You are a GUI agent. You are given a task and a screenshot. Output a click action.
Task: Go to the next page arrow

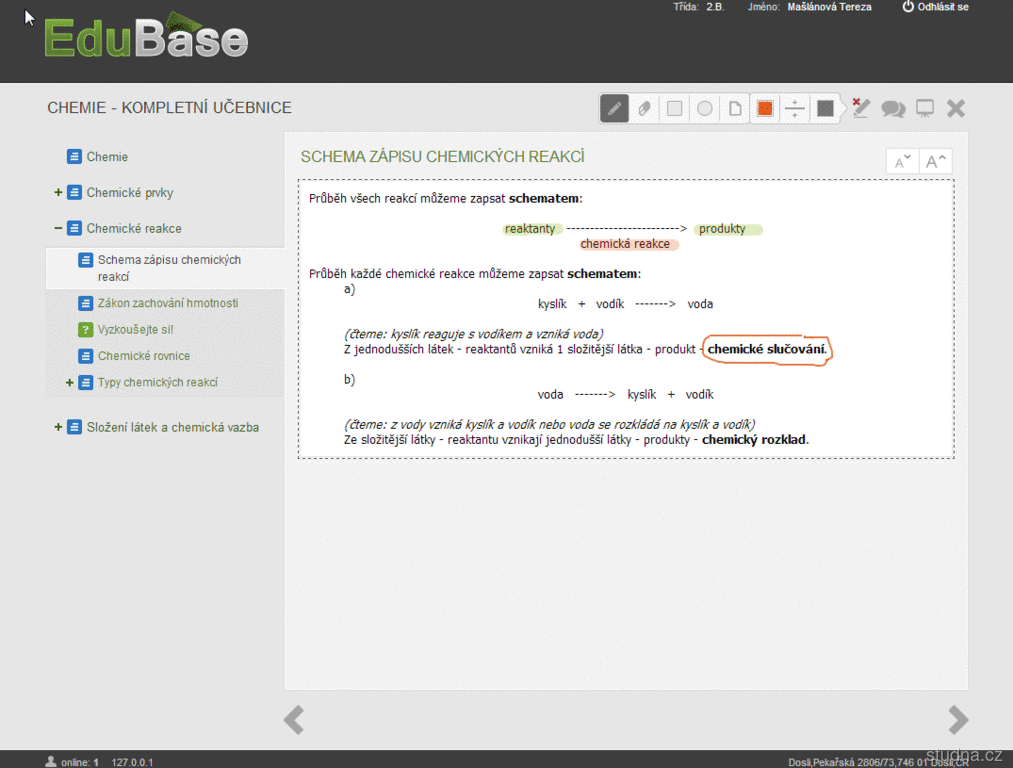[958, 720]
